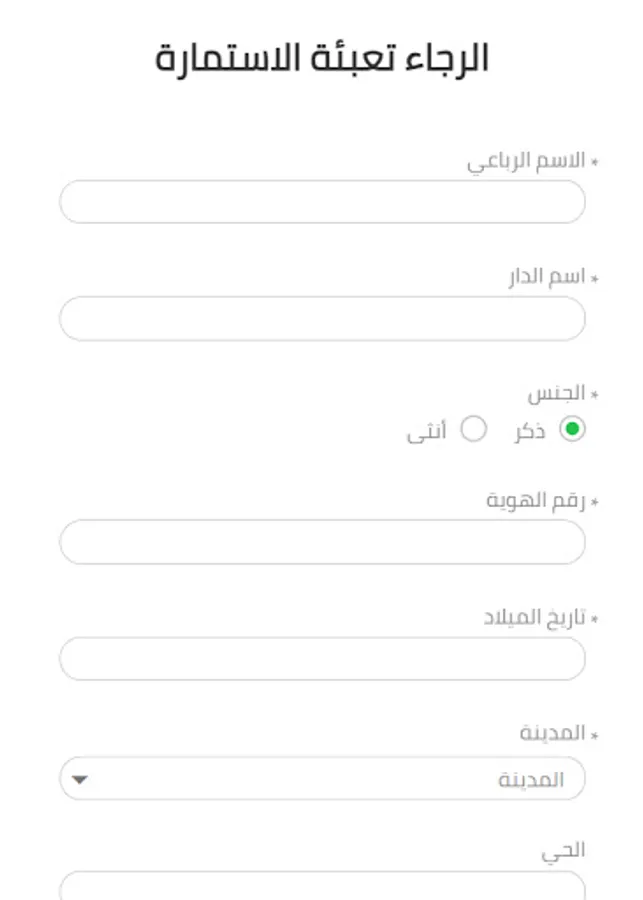643x900 pixels.
Task: Click the أنثى text beside the radio
Action: pos(426,432)
